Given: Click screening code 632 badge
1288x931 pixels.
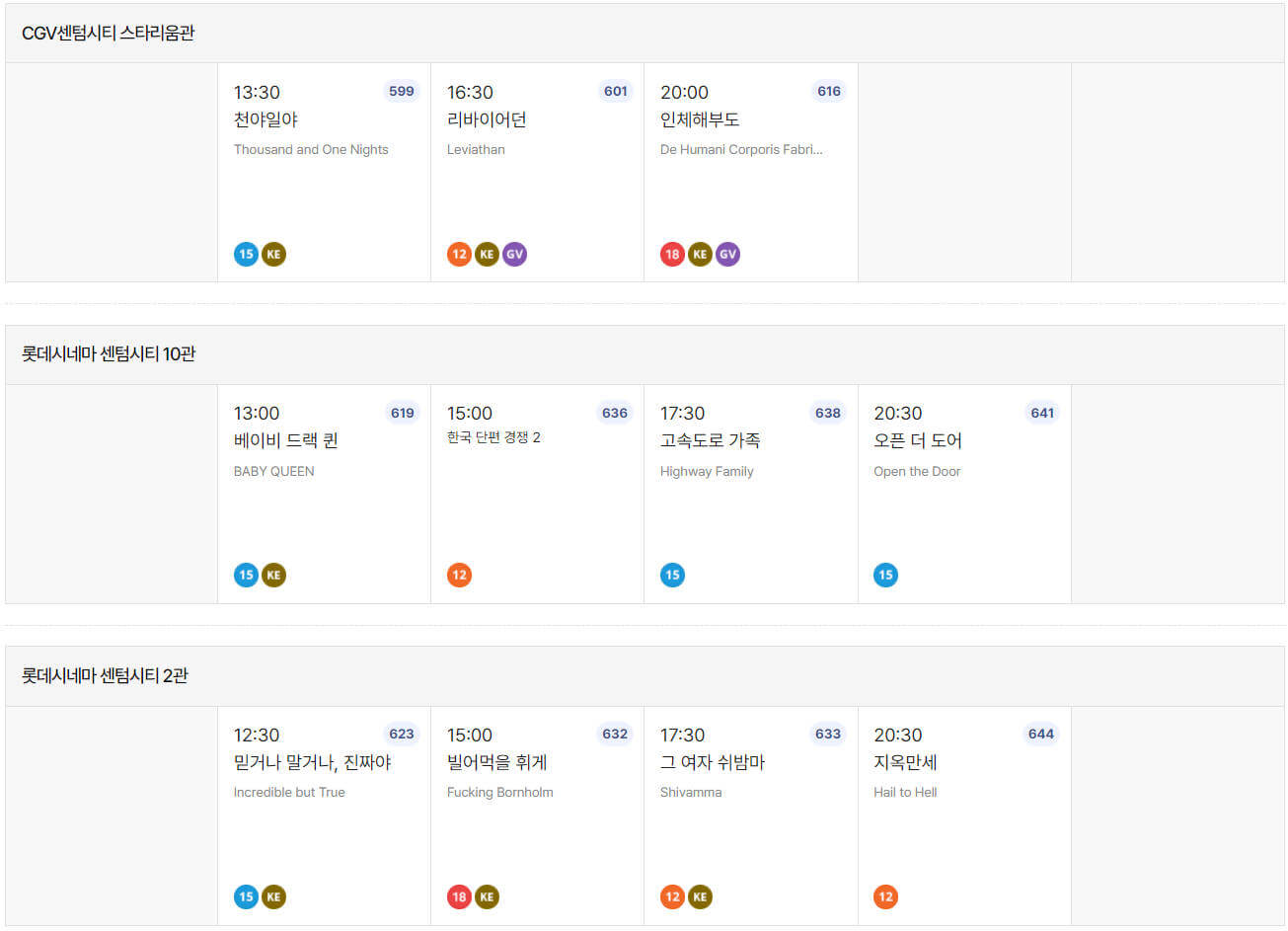Looking at the screenshot, I should pyautogui.click(x=615, y=734).
